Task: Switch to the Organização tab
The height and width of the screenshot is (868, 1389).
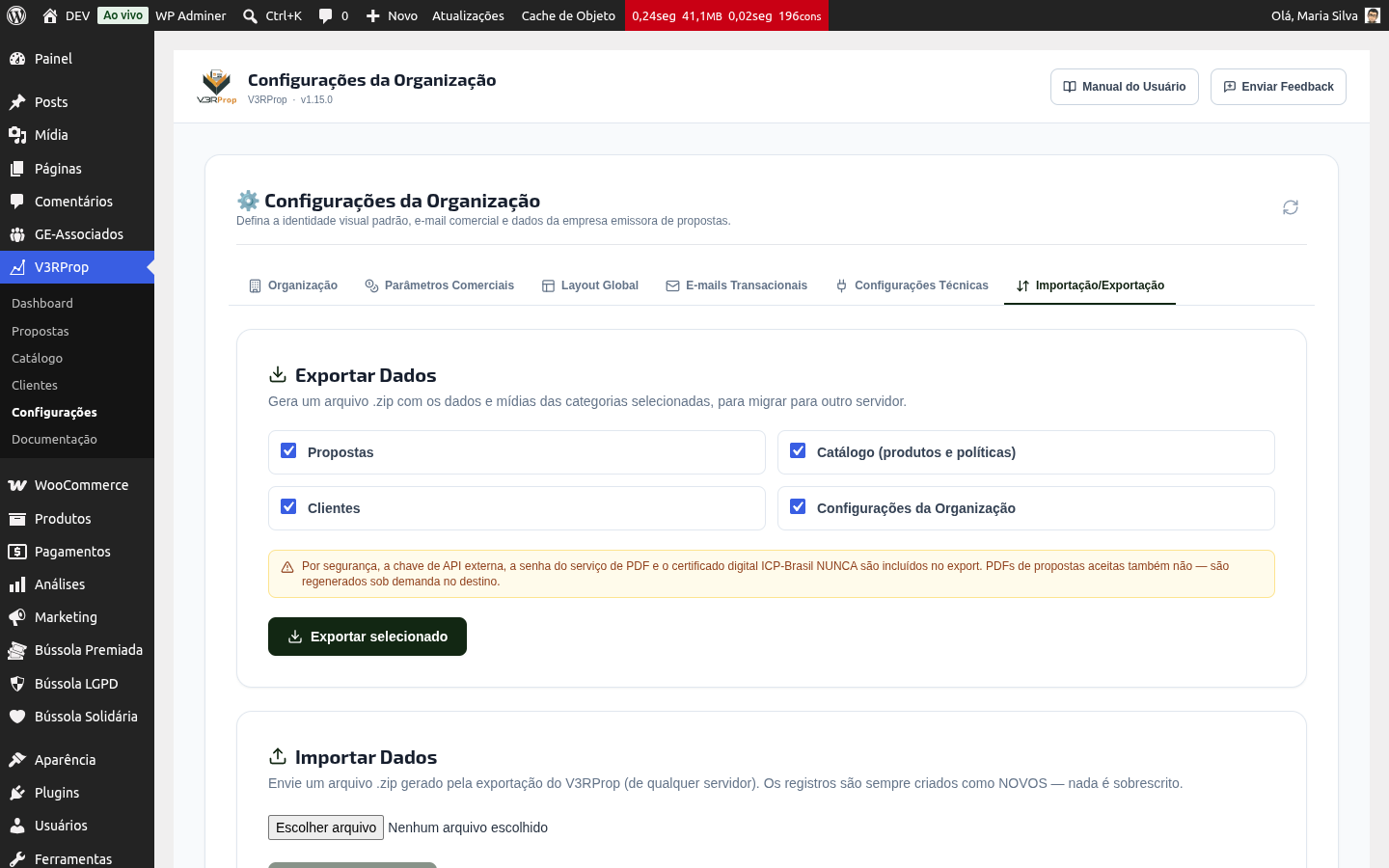Action: [x=293, y=285]
